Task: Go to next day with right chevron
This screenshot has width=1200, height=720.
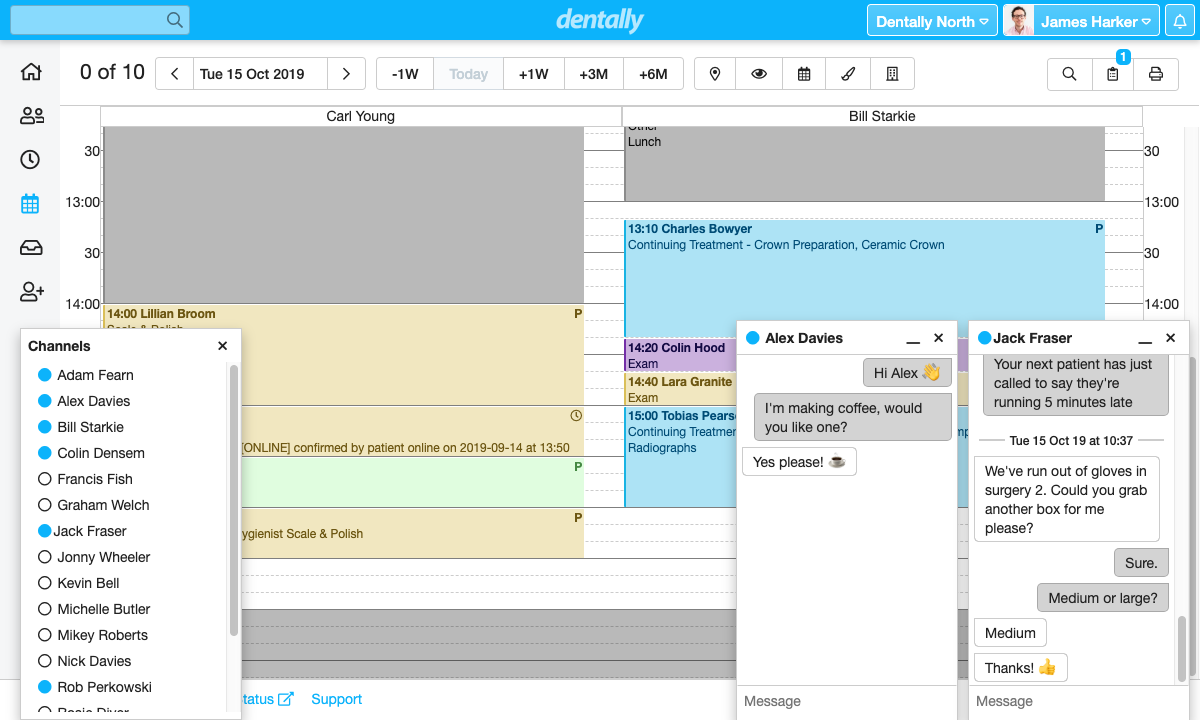Action: pos(346,74)
